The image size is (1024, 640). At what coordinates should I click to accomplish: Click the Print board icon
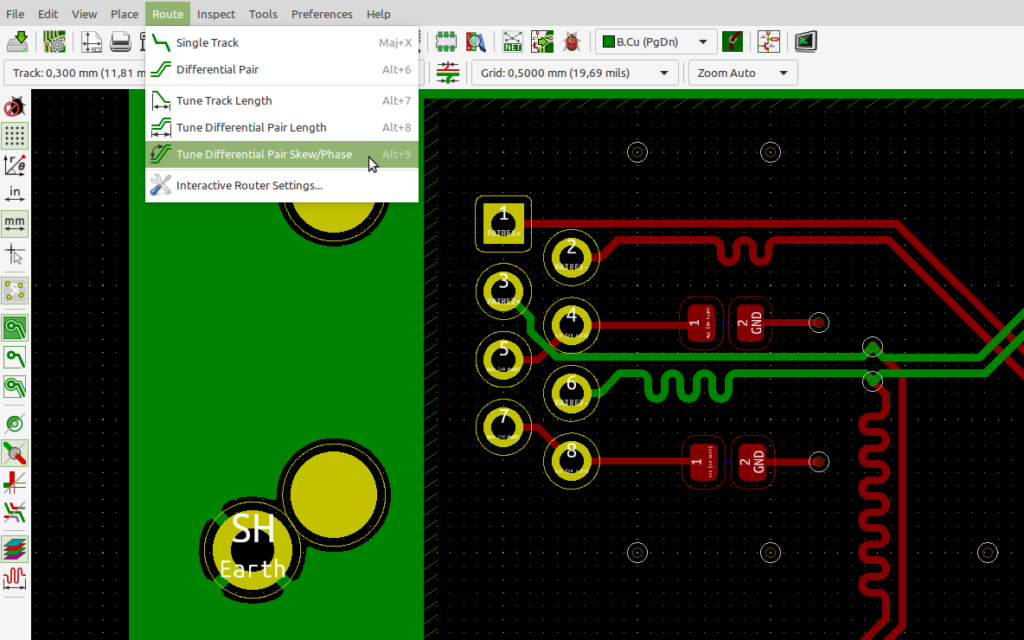coord(121,42)
